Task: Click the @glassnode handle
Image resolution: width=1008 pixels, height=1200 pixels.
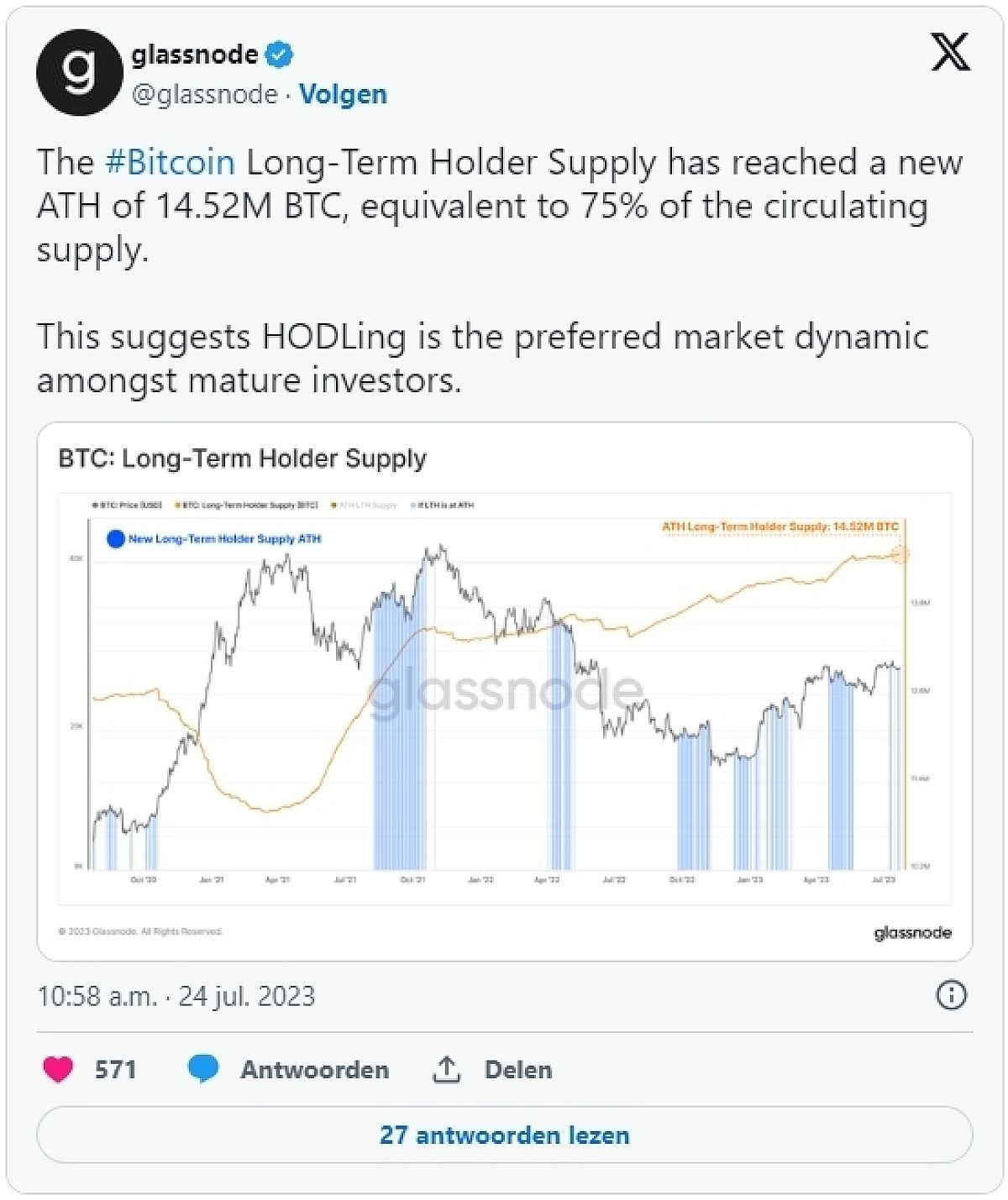Action: (x=204, y=94)
